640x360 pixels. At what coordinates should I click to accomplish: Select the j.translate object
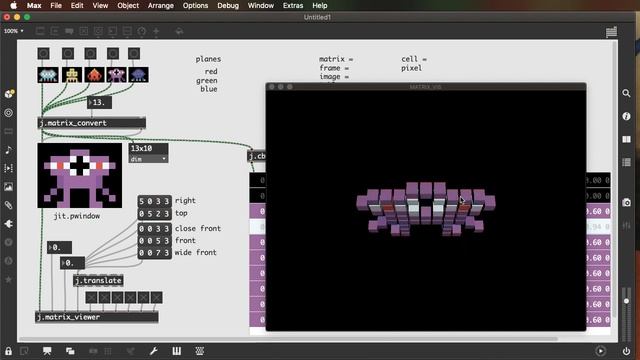pyautogui.click(x=98, y=280)
